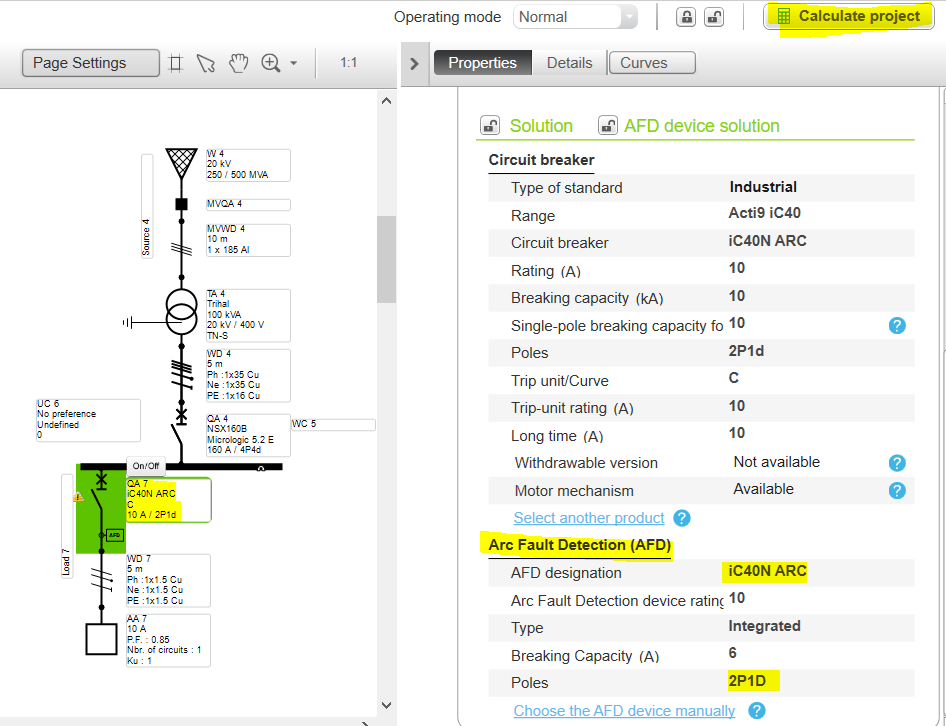Click the warning triangle icon on the QA 7 circuit
The height and width of the screenshot is (726, 946).
tap(78, 497)
